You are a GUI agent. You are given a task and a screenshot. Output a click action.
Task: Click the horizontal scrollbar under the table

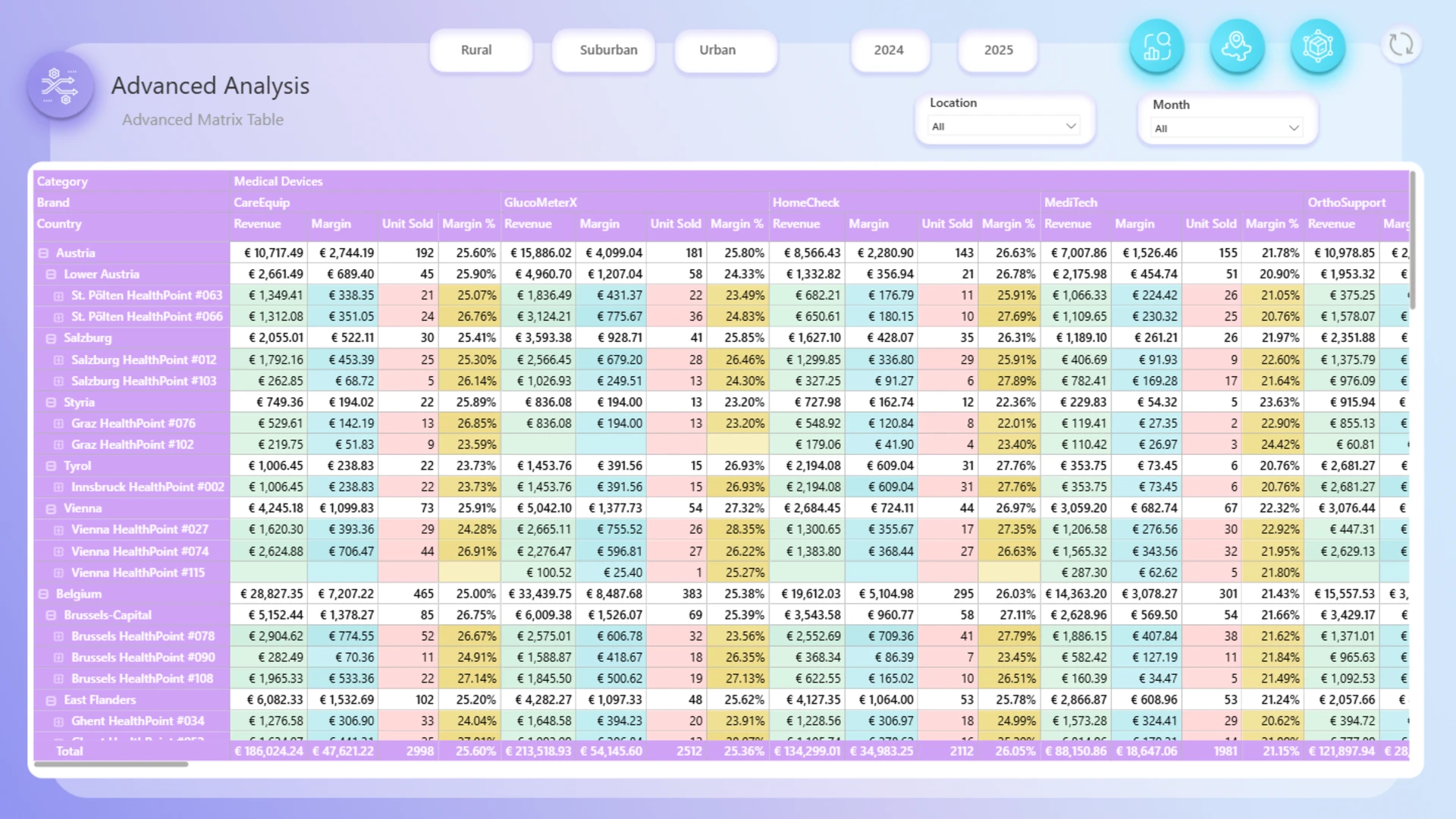click(x=111, y=764)
